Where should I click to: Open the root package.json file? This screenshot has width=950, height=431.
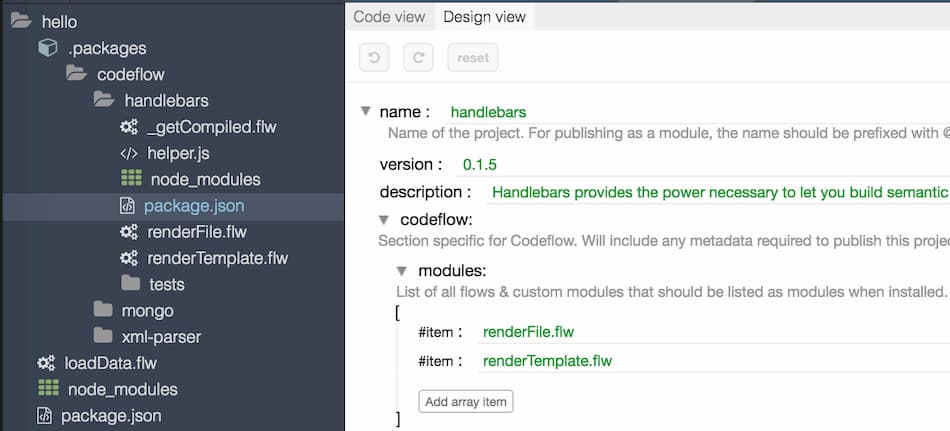pos(111,416)
